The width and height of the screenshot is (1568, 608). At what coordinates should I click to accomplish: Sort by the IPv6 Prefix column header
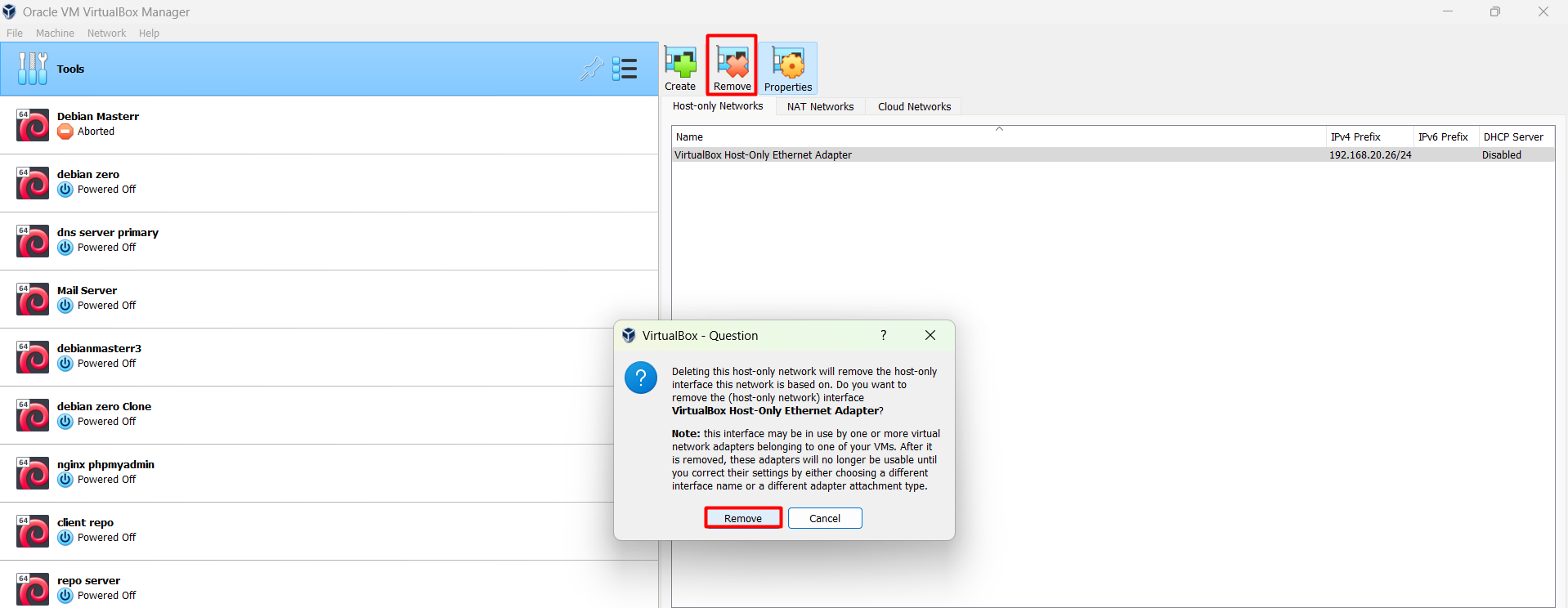click(x=1445, y=136)
